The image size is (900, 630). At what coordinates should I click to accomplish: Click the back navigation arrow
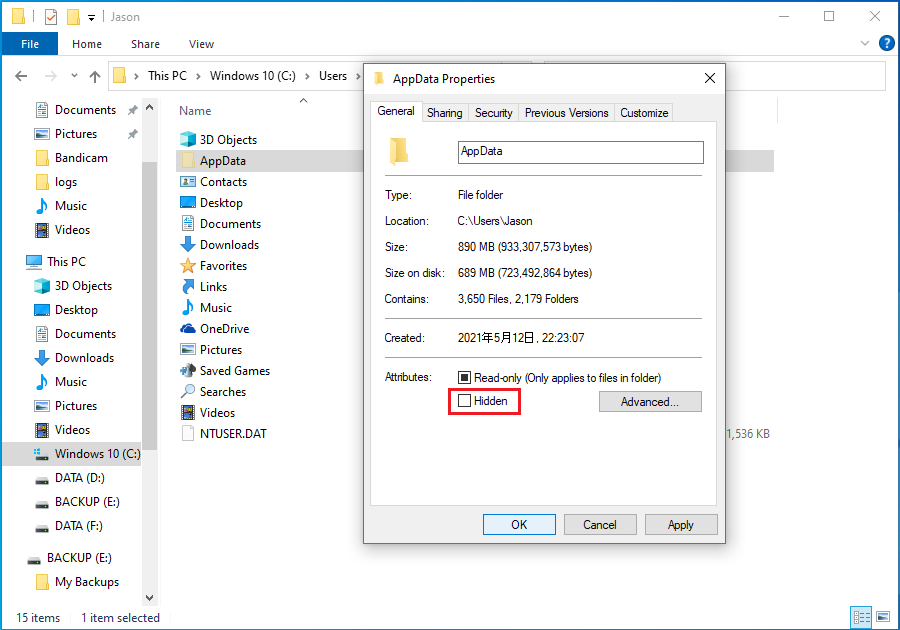pos(21,76)
